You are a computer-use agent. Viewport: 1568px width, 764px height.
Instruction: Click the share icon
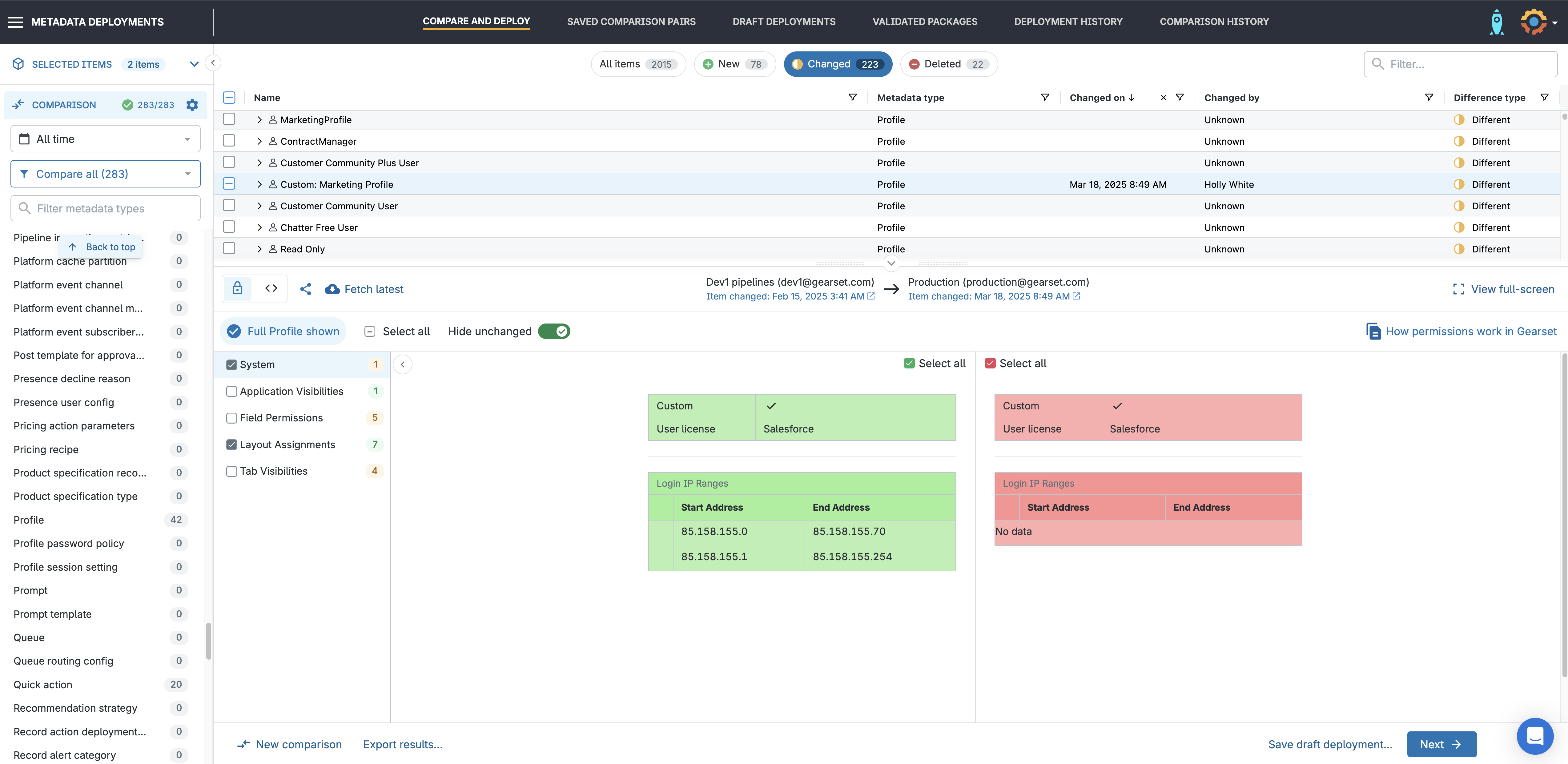[x=306, y=289]
